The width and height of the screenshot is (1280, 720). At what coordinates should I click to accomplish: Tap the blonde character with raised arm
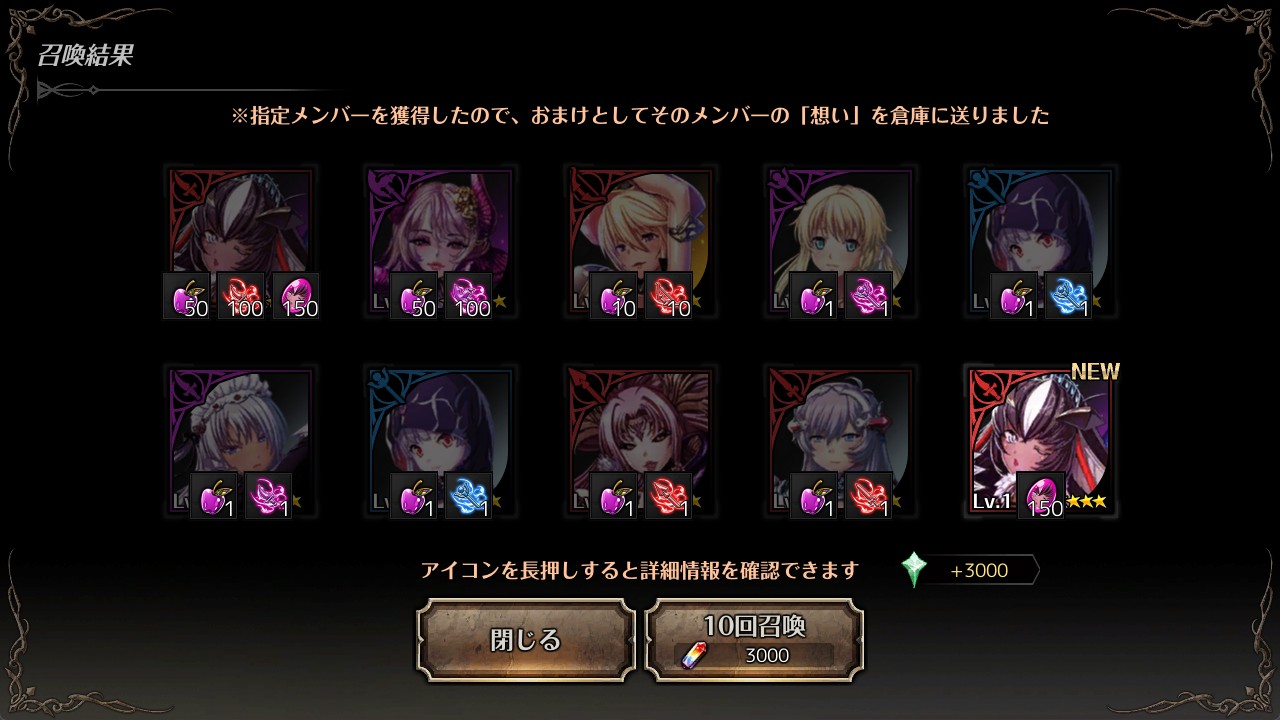tap(640, 242)
